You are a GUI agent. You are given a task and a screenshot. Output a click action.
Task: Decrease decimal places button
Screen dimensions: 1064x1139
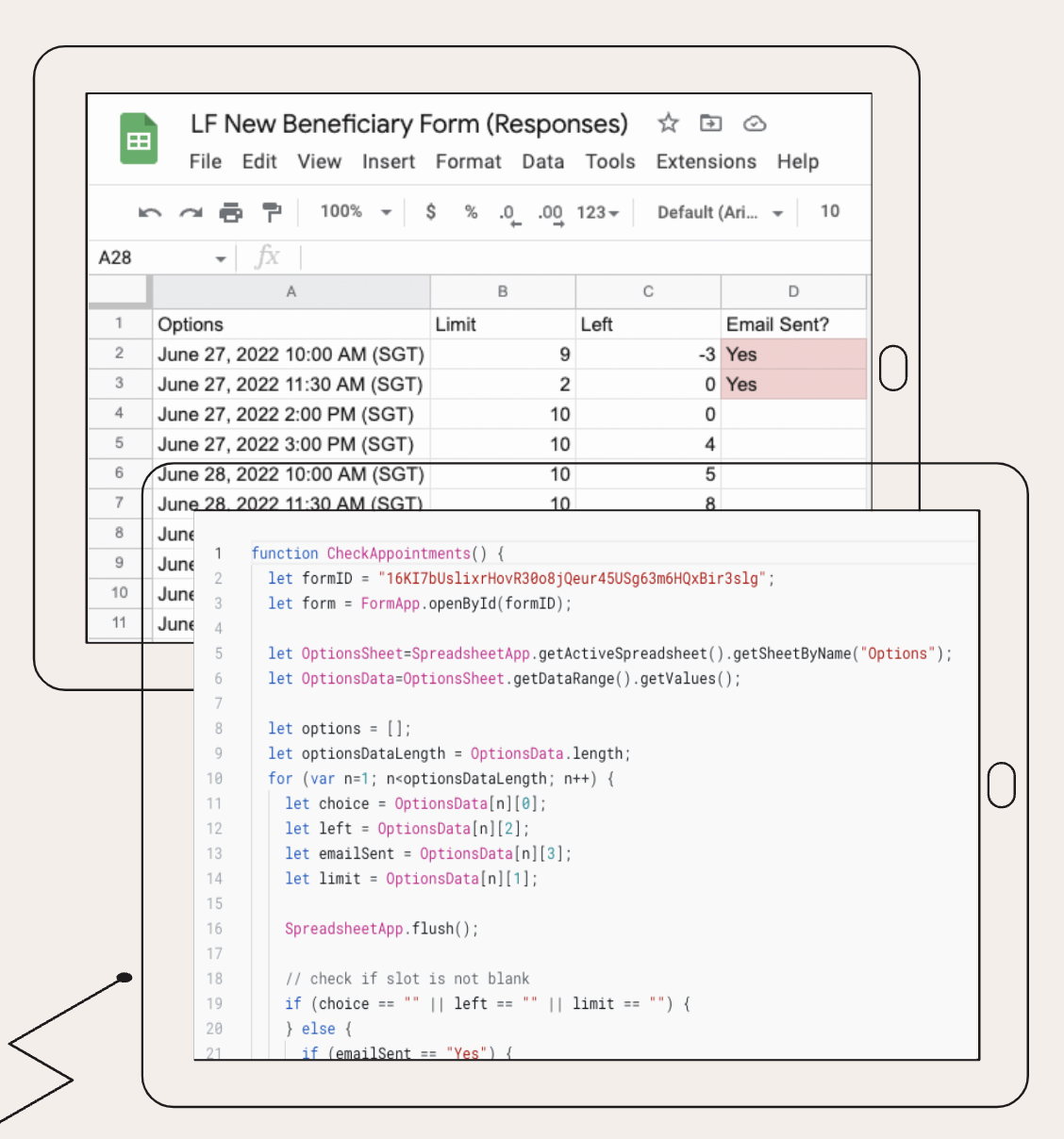pyautogui.click(x=508, y=214)
